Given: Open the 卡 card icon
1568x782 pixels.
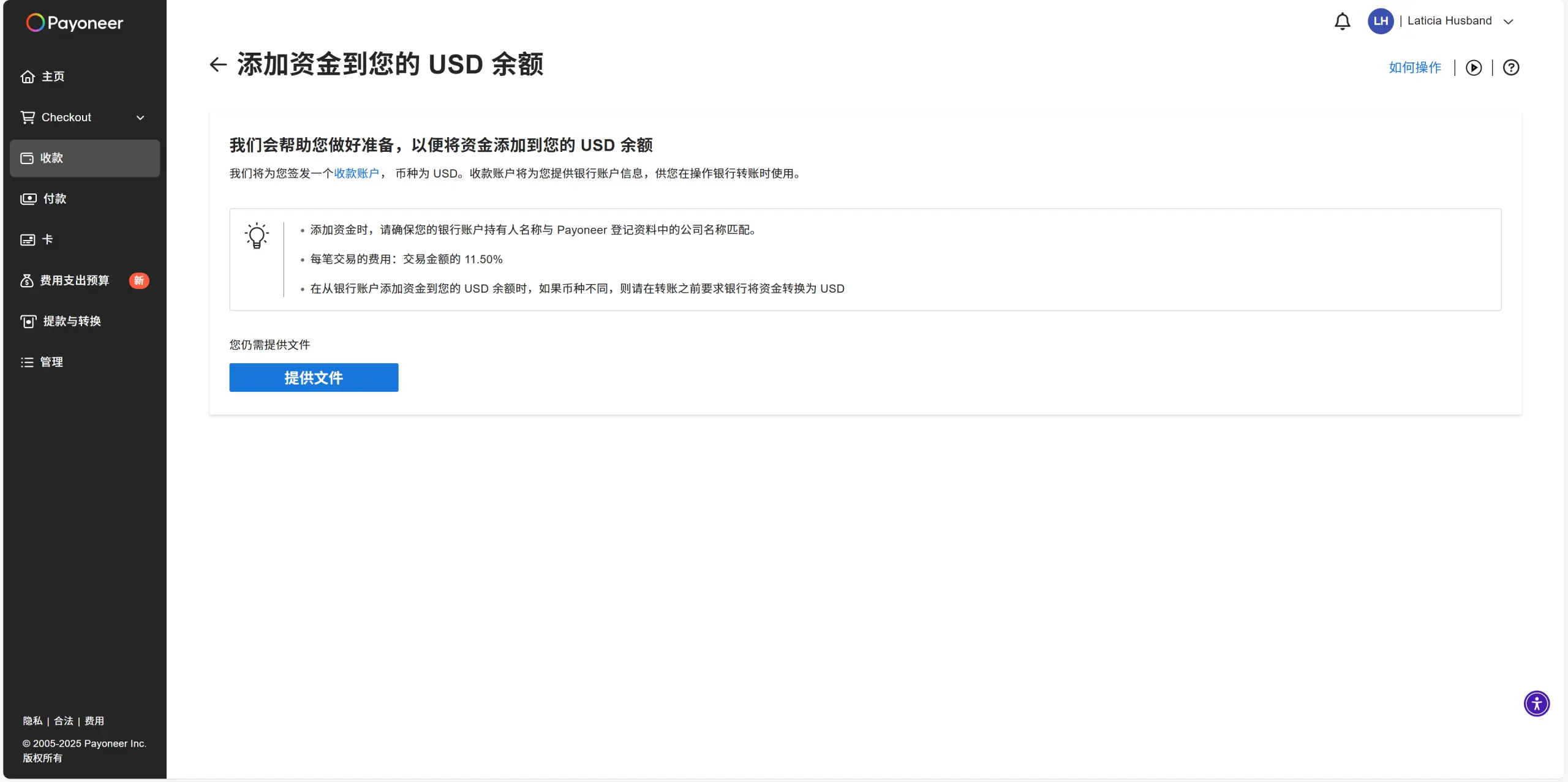Looking at the screenshot, I should (x=28, y=239).
